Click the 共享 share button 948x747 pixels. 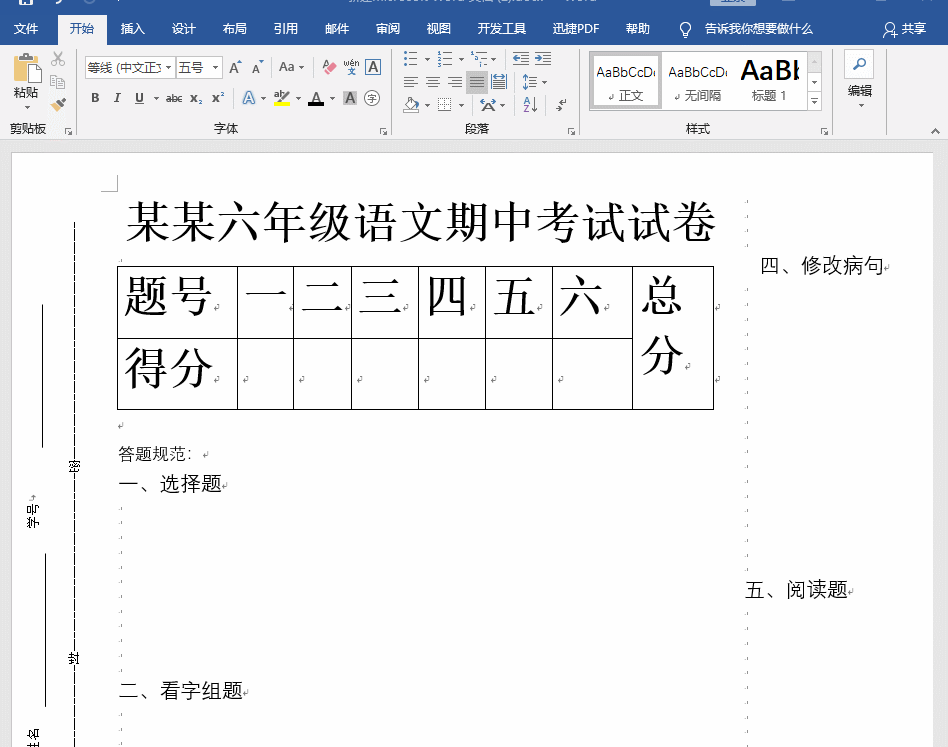[x=905, y=29]
